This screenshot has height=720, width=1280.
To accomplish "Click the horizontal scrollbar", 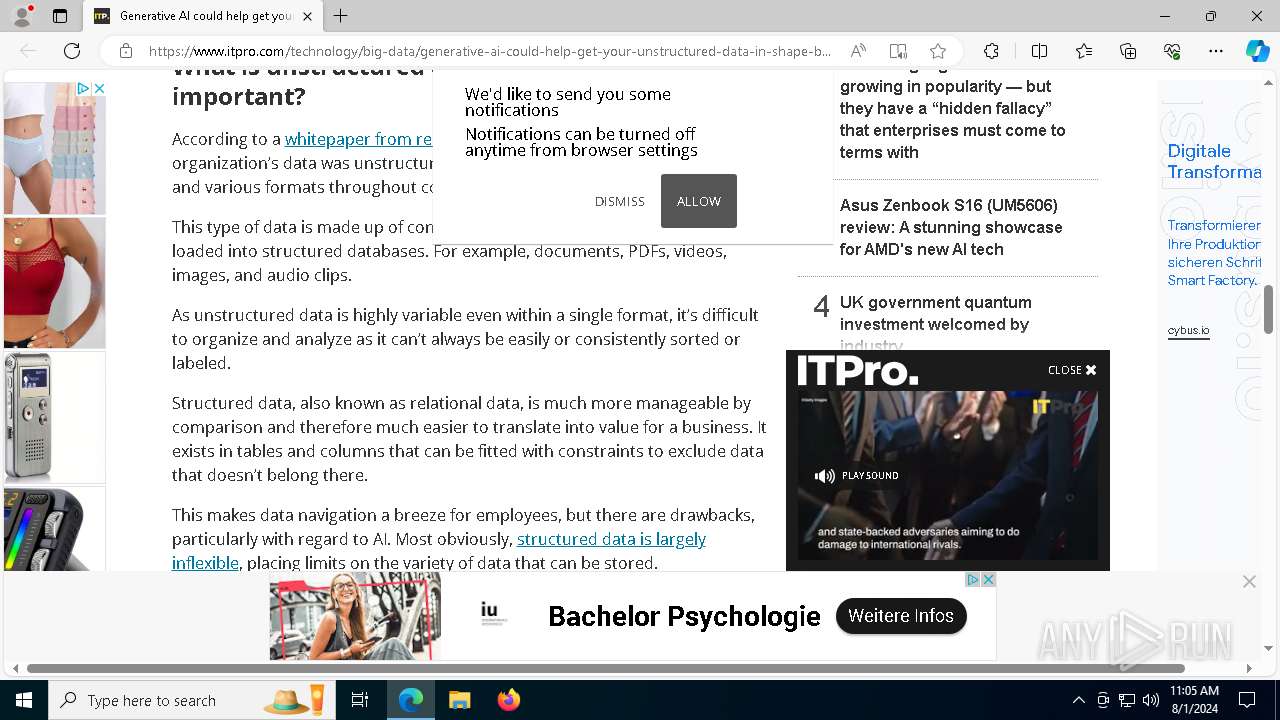I will (606, 668).
